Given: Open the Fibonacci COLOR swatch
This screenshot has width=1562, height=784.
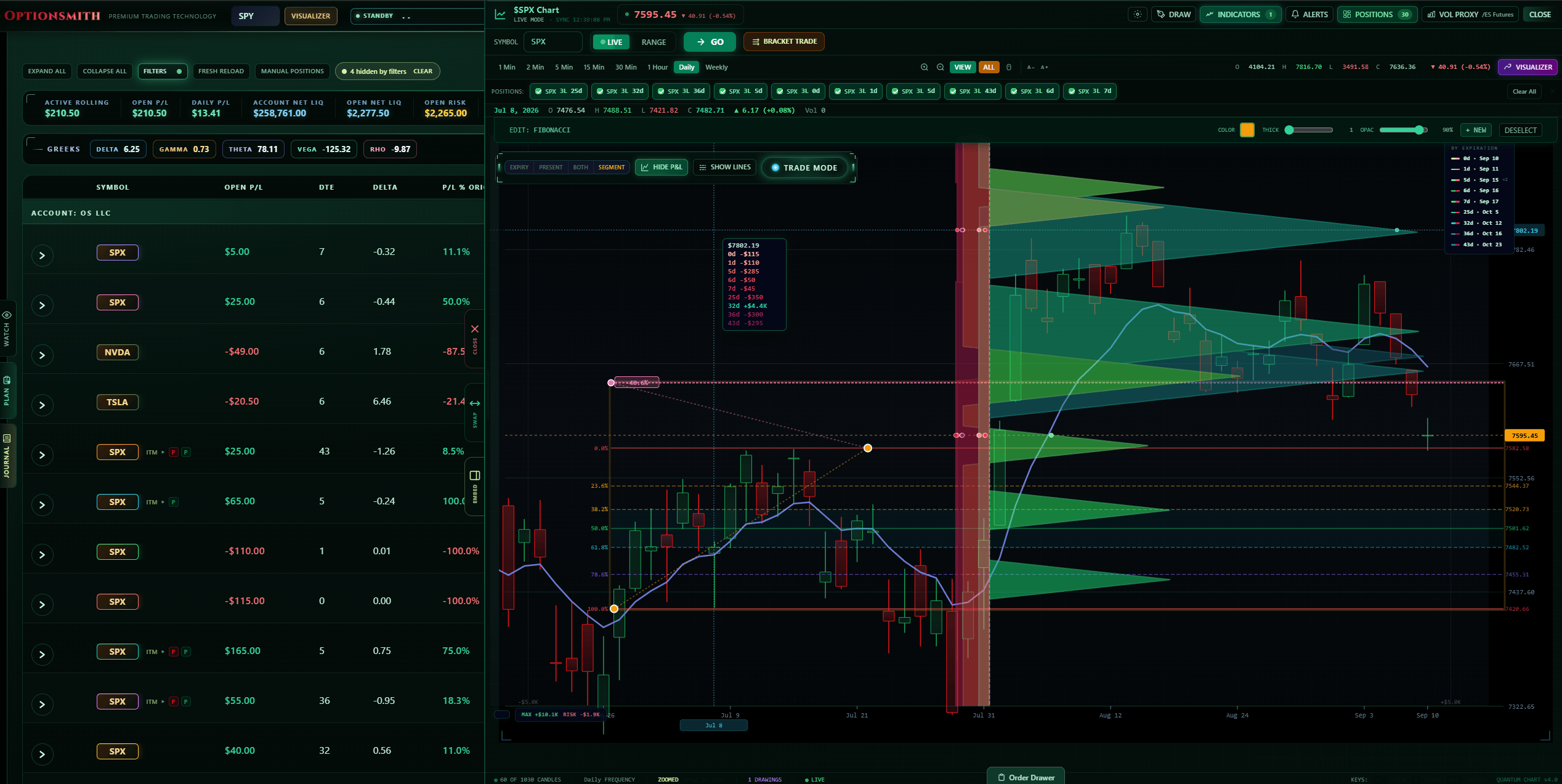Looking at the screenshot, I should [x=1247, y=130].
